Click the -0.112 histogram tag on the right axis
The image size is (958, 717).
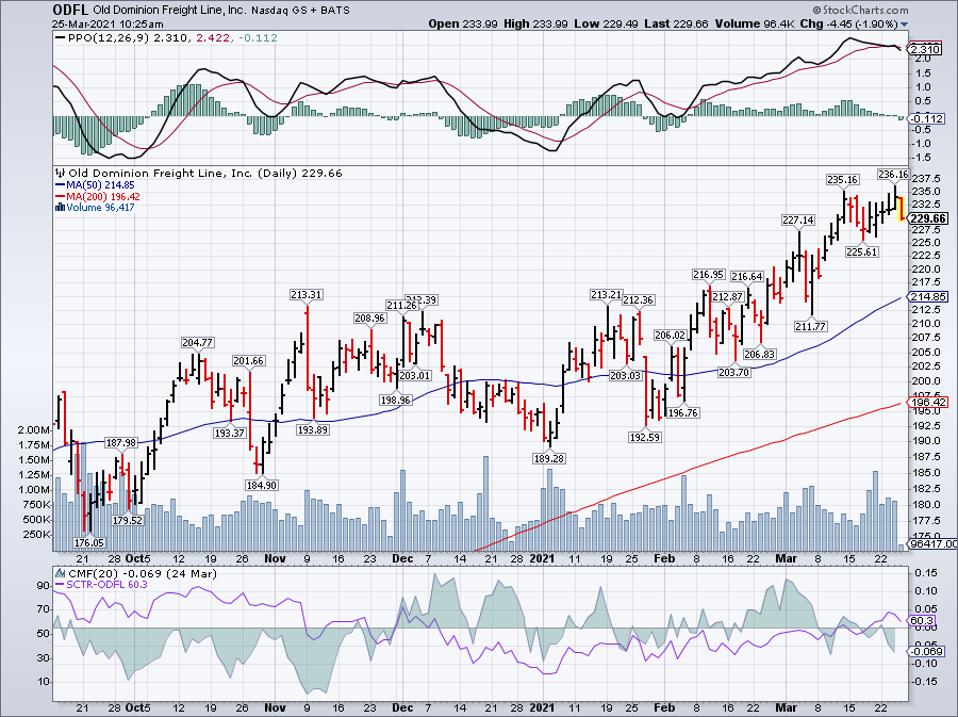click(x=927, y=118)
